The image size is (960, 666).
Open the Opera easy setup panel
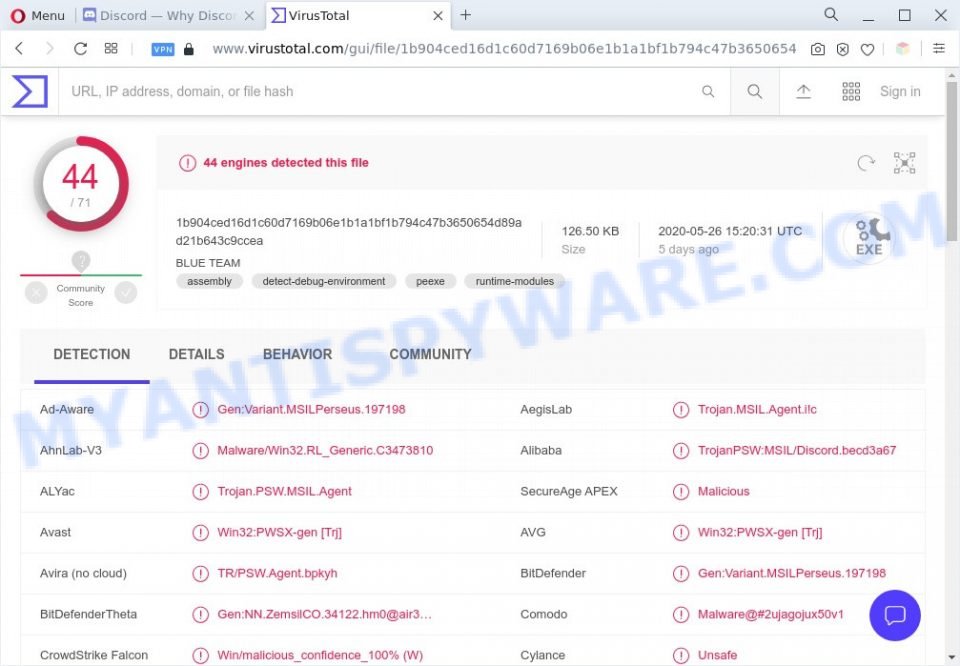click(x=939, y=48)
